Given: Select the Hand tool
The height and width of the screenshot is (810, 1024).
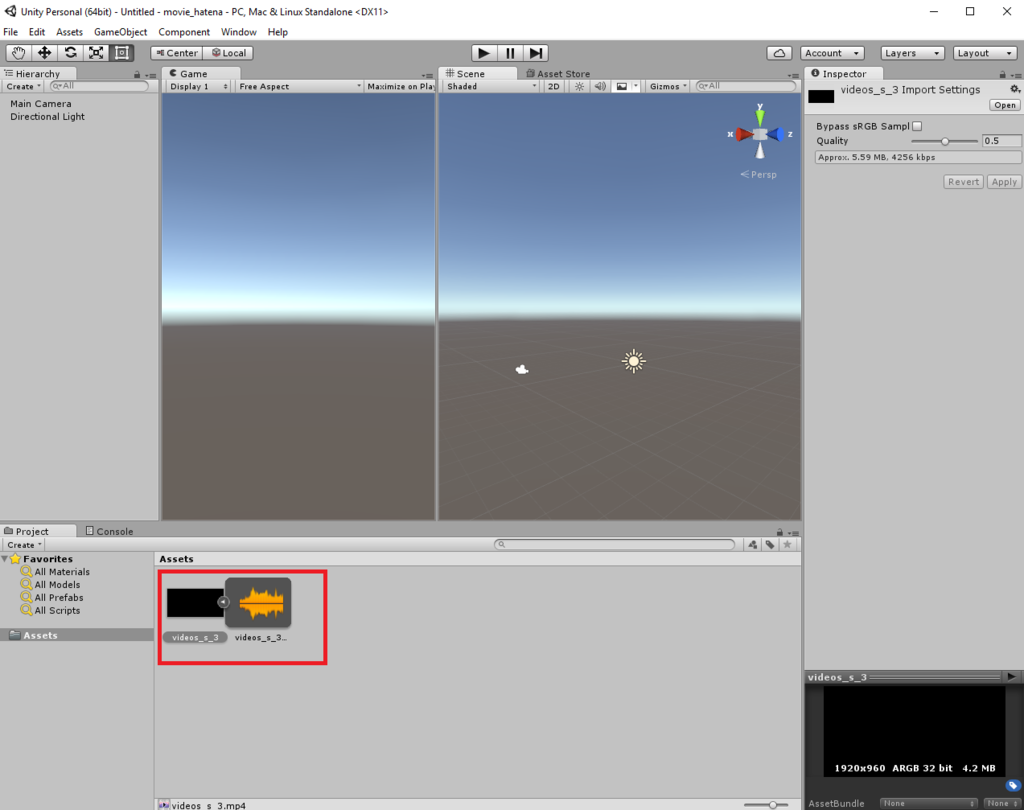Looking at the screenshot, I should (18, 53).
